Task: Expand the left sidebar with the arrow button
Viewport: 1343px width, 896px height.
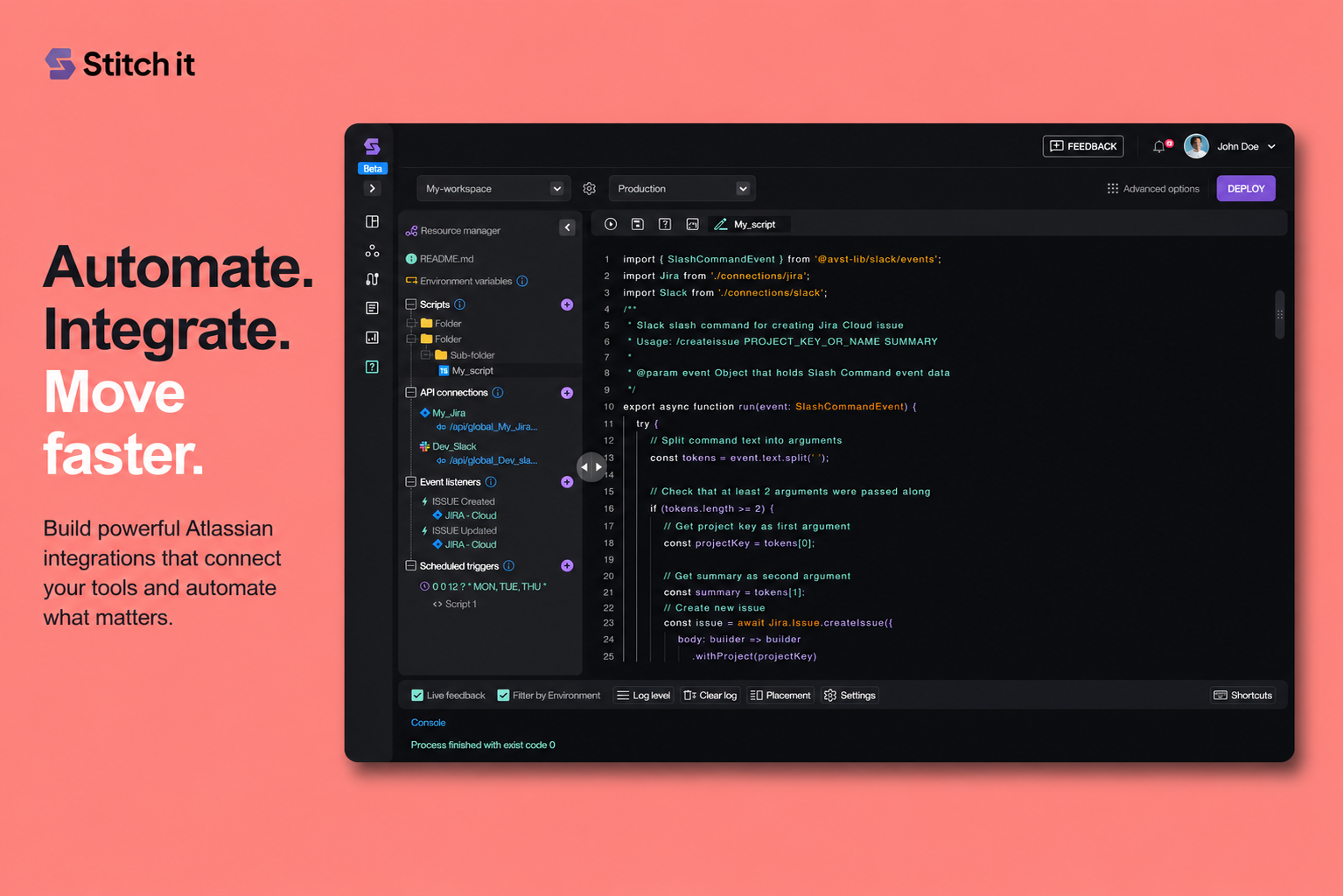Action: click(x=372, y=188)
